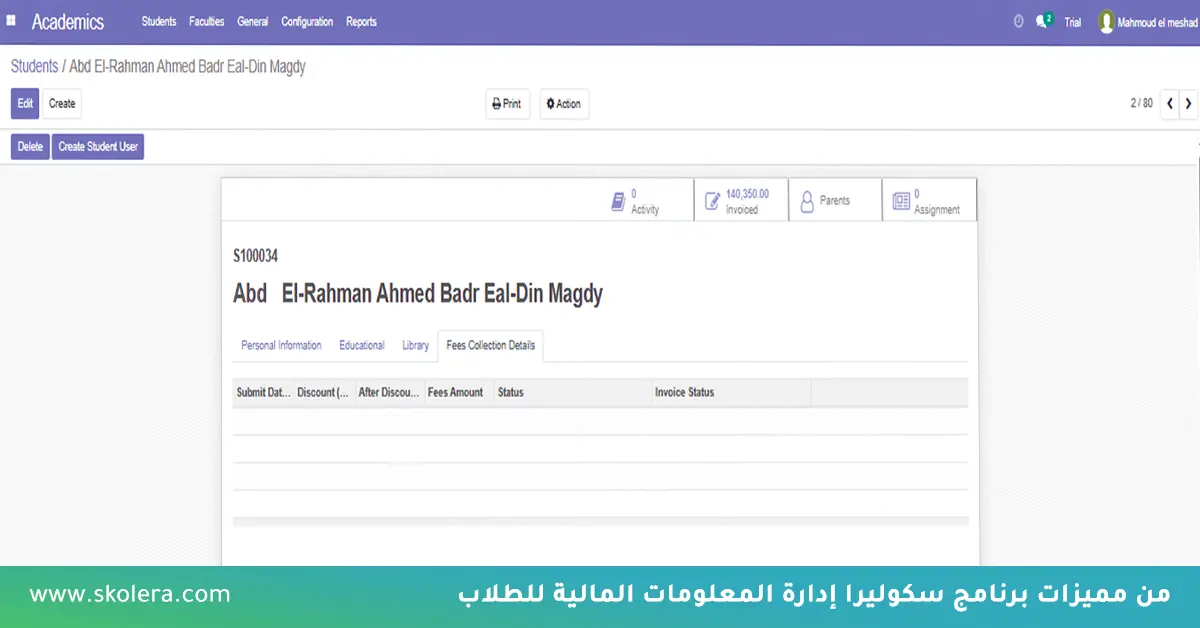Switch to the Personal Information tab
1200x628 pixels.
[x=281, y=345]
